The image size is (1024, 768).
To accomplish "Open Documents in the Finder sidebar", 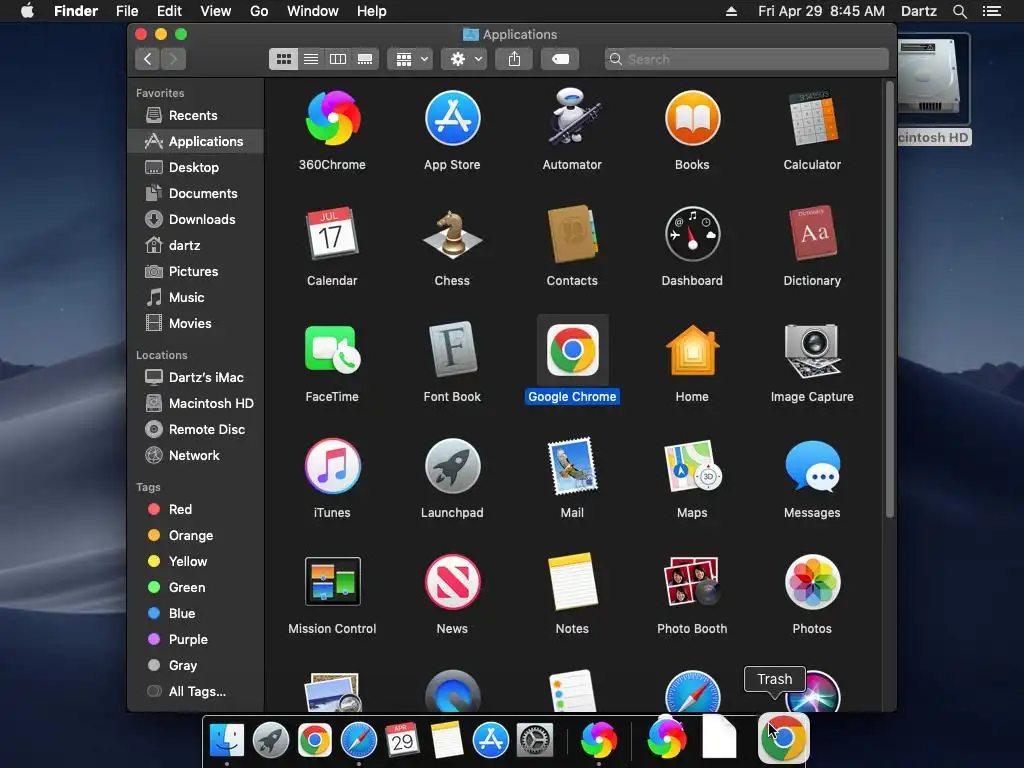I will [x=195, y=193].
